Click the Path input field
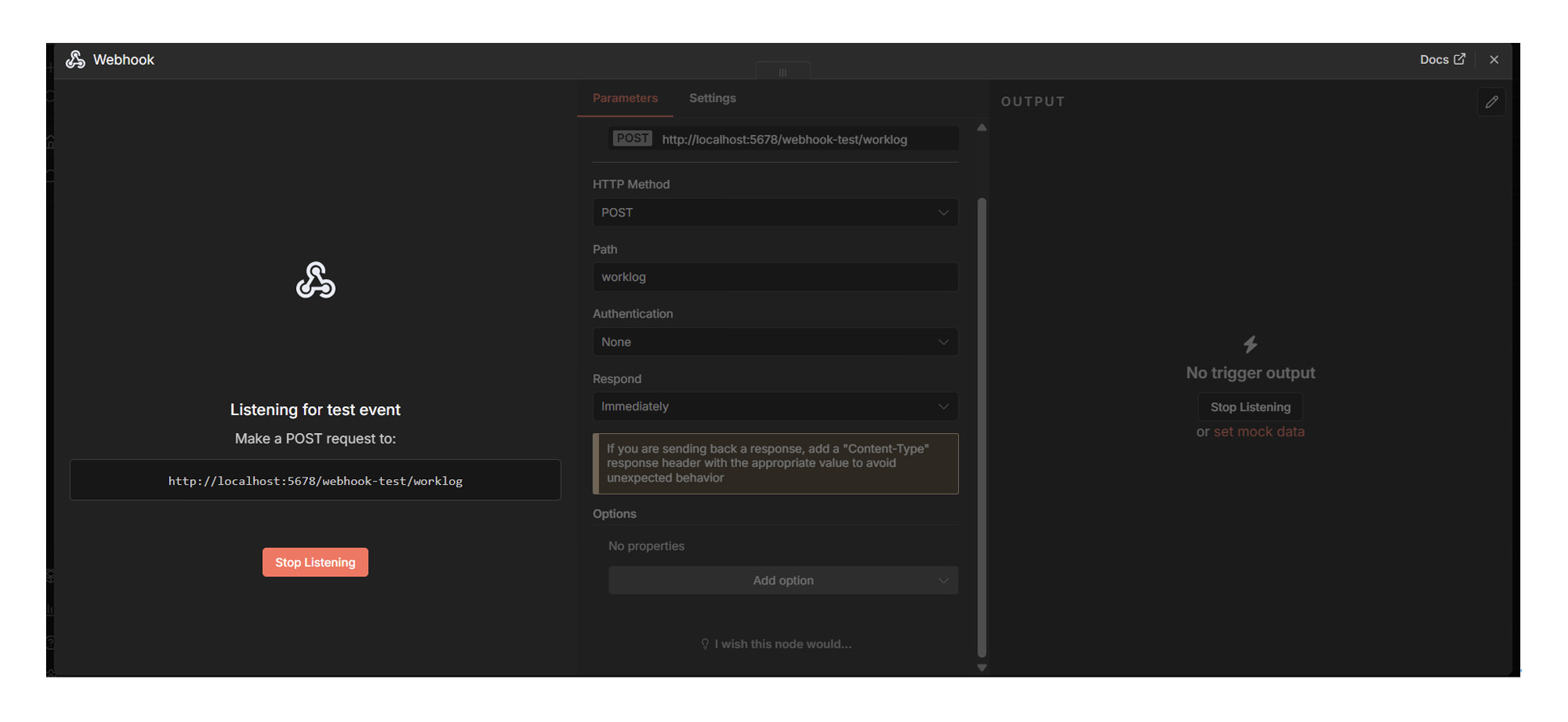Viewport: 1568px width, 722px height. pyautogui.click(x=774, y=277)
